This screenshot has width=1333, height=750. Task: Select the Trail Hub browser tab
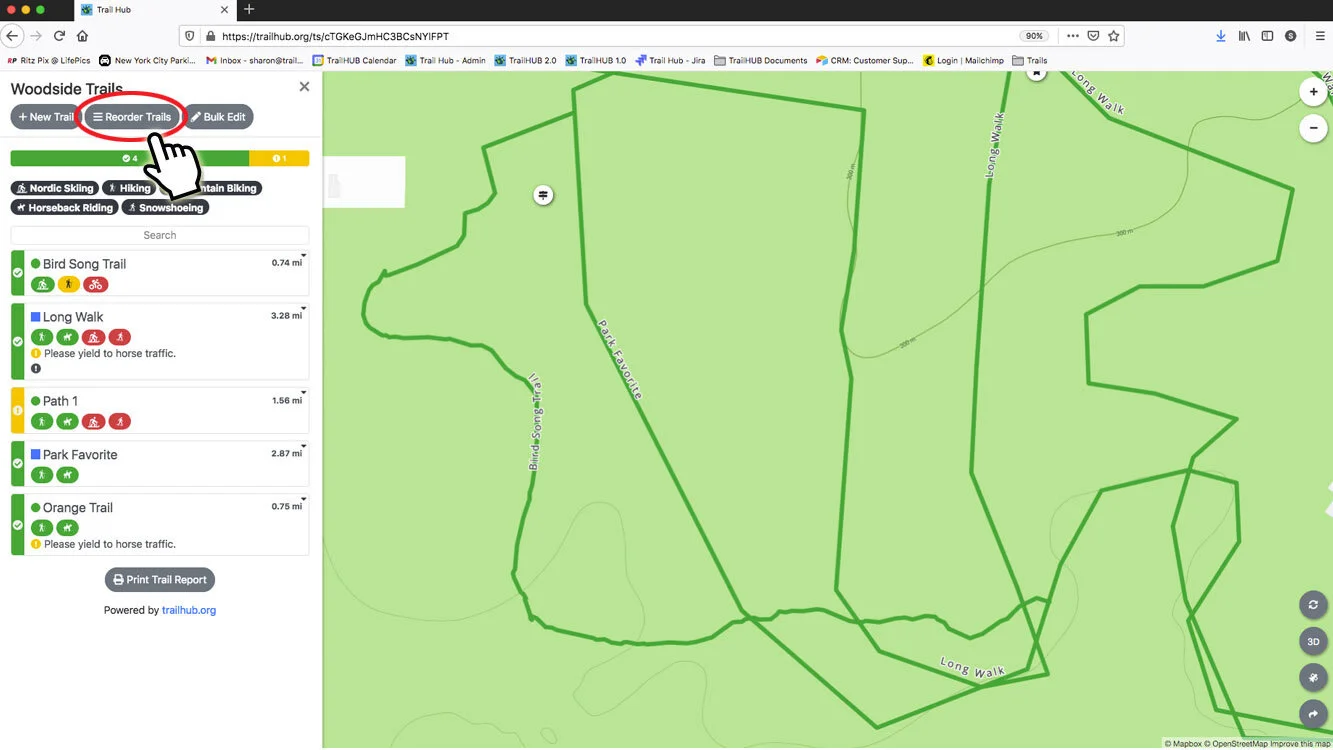tap(153, 10)
